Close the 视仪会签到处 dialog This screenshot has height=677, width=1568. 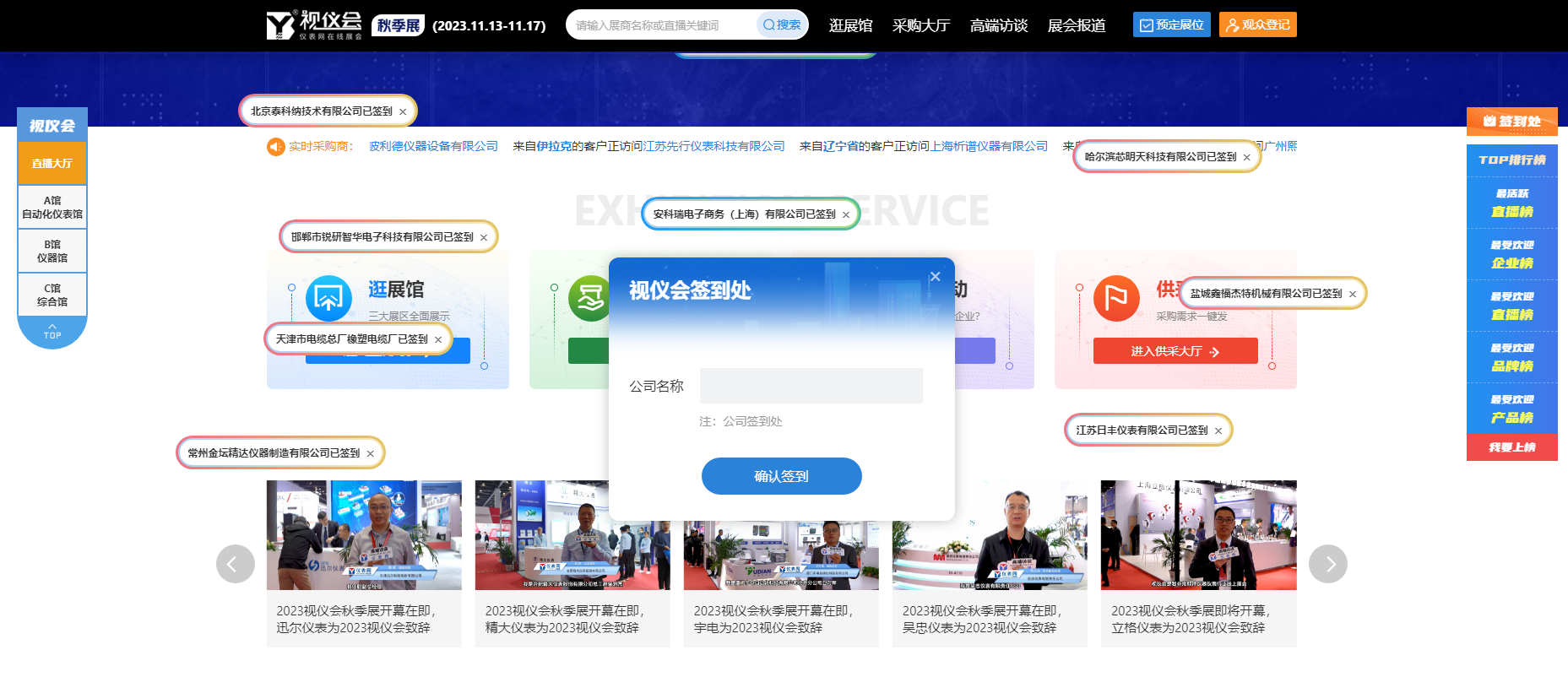(935, 276)
